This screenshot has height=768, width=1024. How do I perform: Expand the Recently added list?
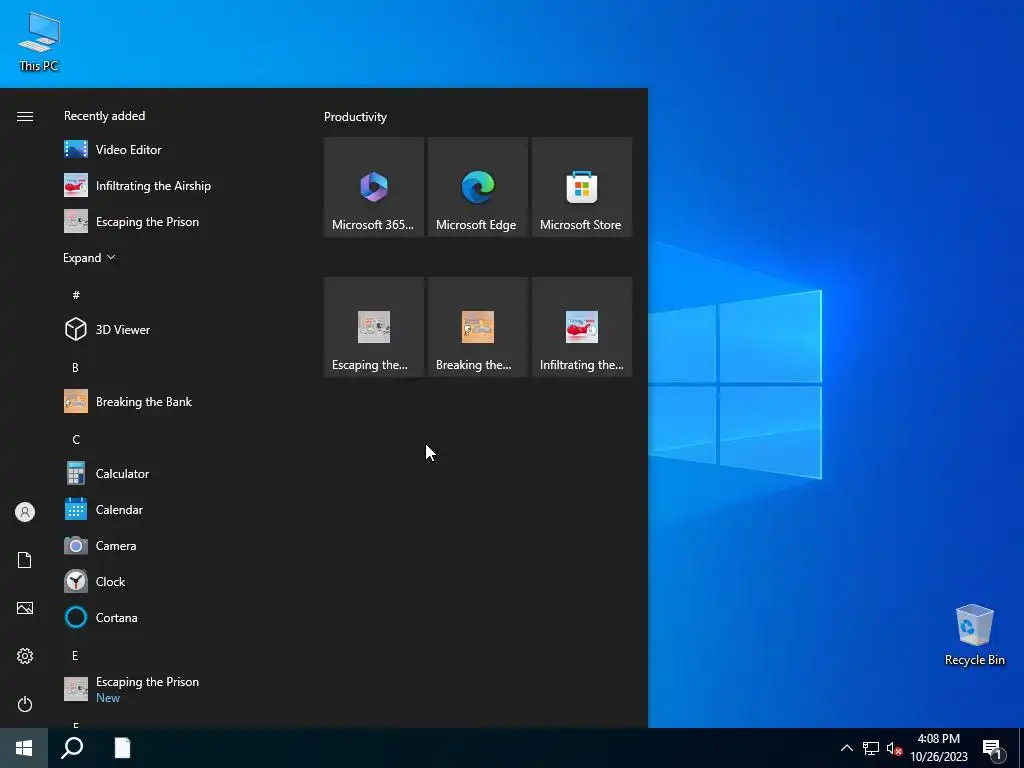(89, 258)
